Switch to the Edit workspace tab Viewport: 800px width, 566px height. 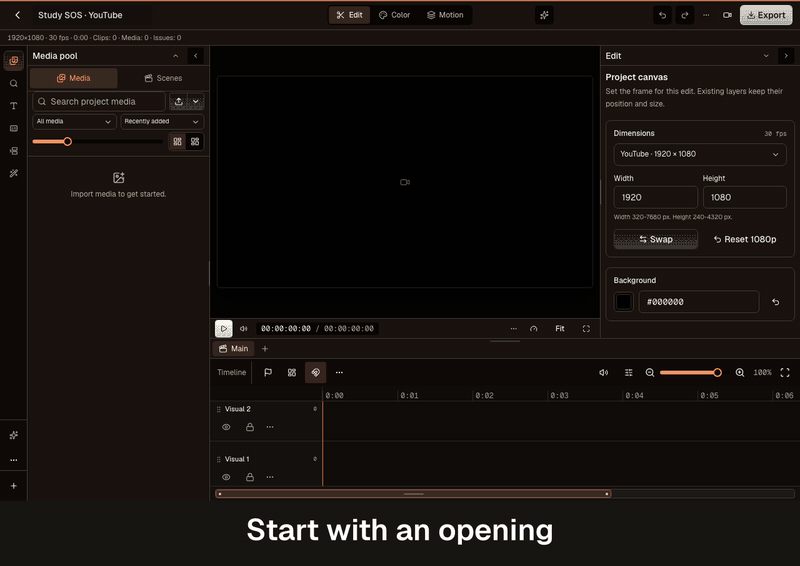point(349,15)
